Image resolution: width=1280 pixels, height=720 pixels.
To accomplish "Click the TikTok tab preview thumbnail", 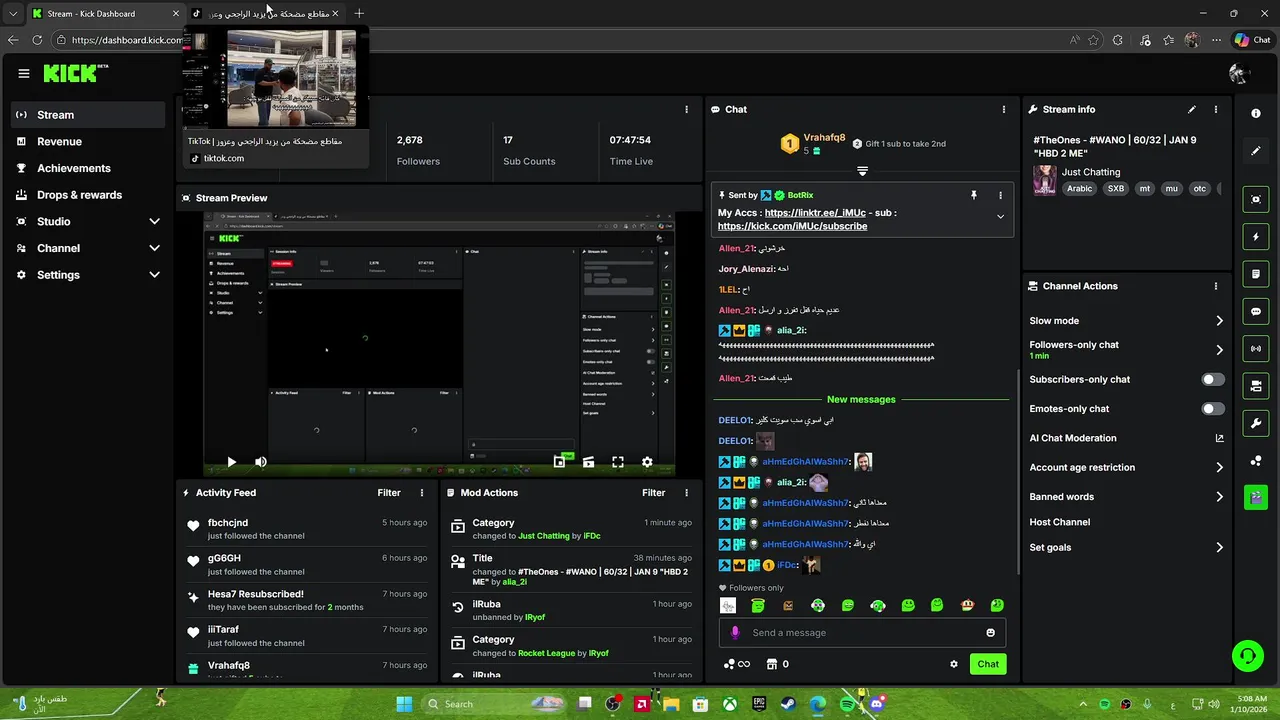I will coord(276,78).
